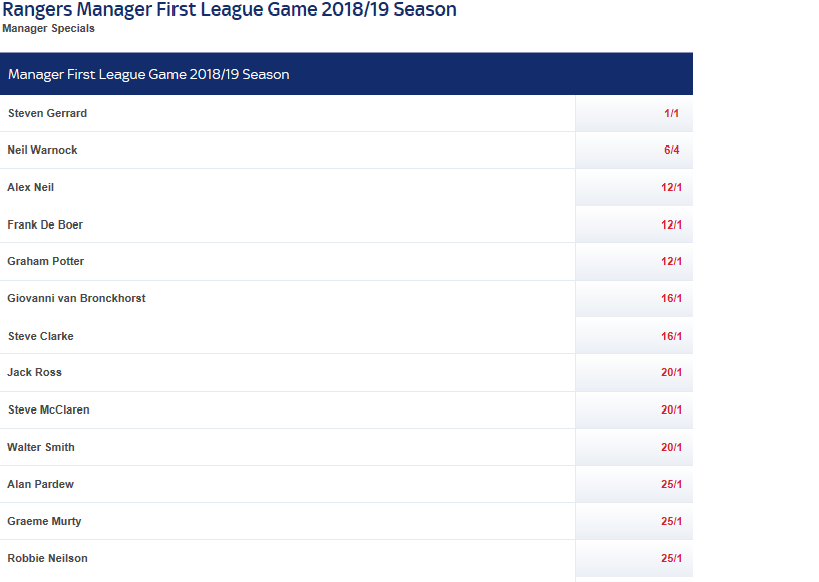Choose Graham Potter 12/1 odds
The height and width of the screenshot is (582, 819).
(x=634, y=262)
